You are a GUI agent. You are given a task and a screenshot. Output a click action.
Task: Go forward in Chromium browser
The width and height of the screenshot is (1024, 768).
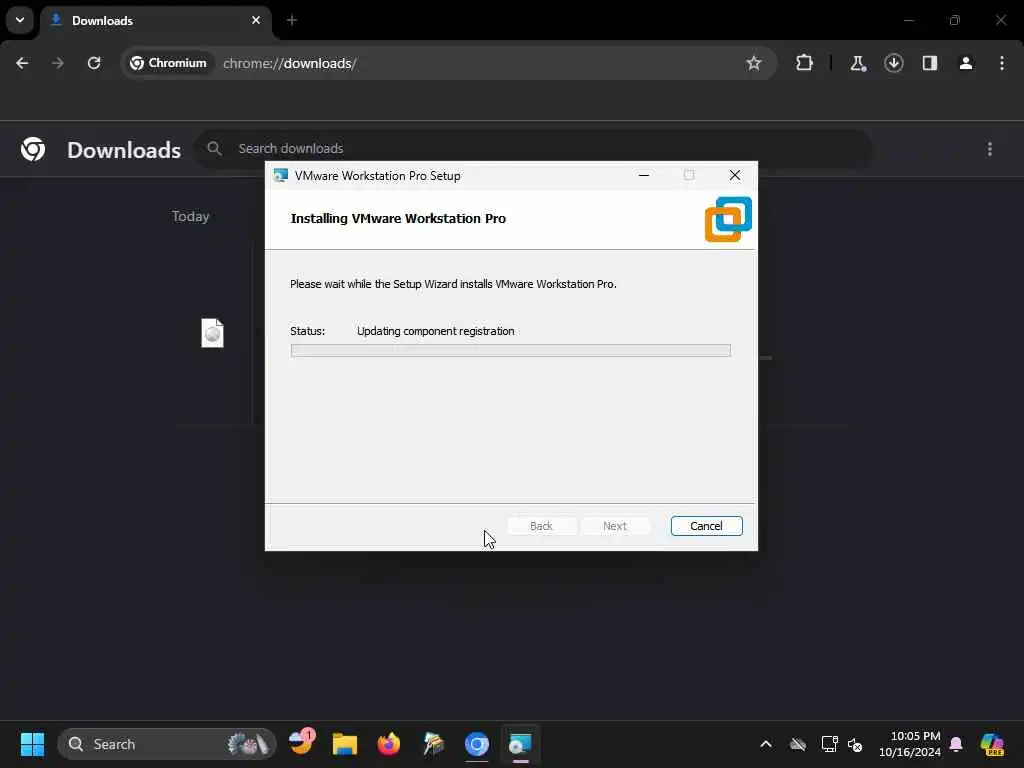pos(57,63)
